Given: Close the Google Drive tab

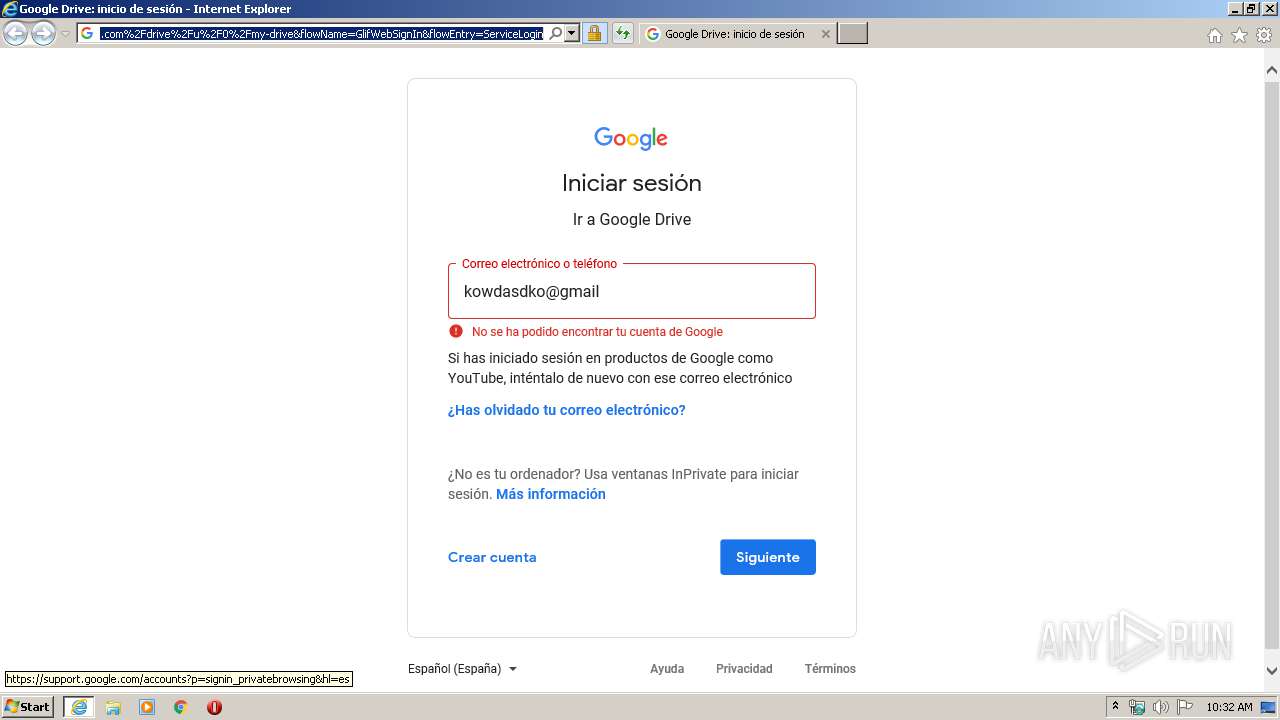Looking at the screenshot, I should pyautogui.click(x=825, y=34).
